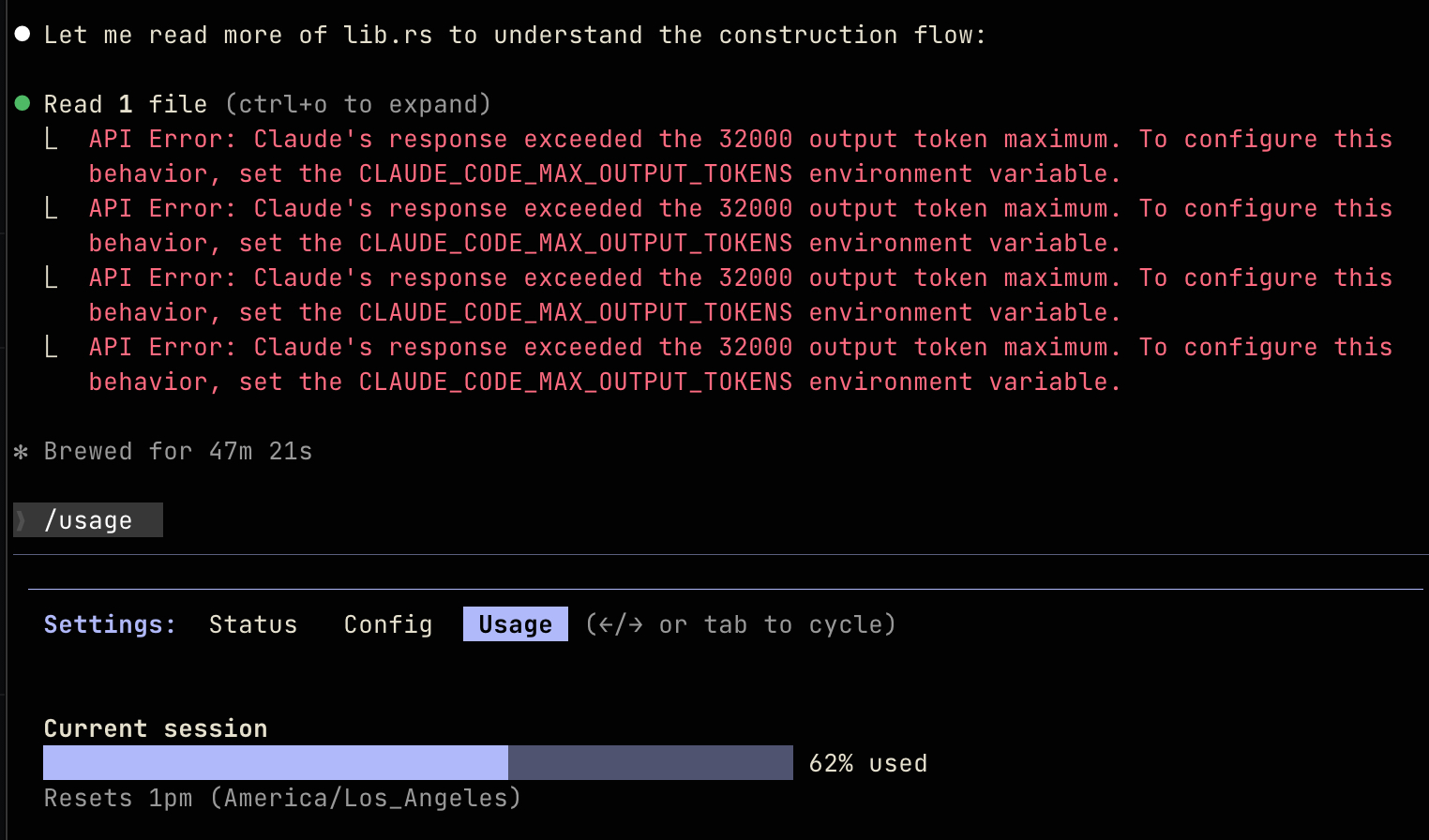Click the "Current session" heading
The width and height of the screenshot is (1429, 840).
156,728
